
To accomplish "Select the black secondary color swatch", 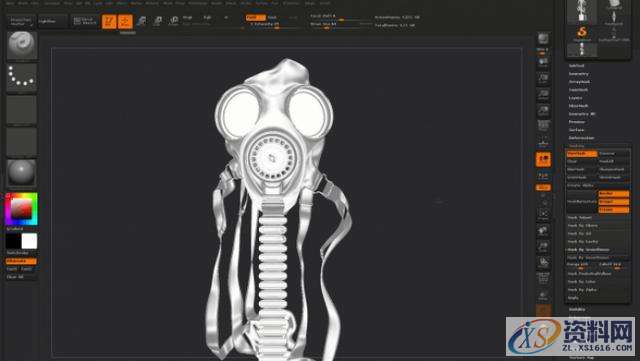I will point(13,241).
